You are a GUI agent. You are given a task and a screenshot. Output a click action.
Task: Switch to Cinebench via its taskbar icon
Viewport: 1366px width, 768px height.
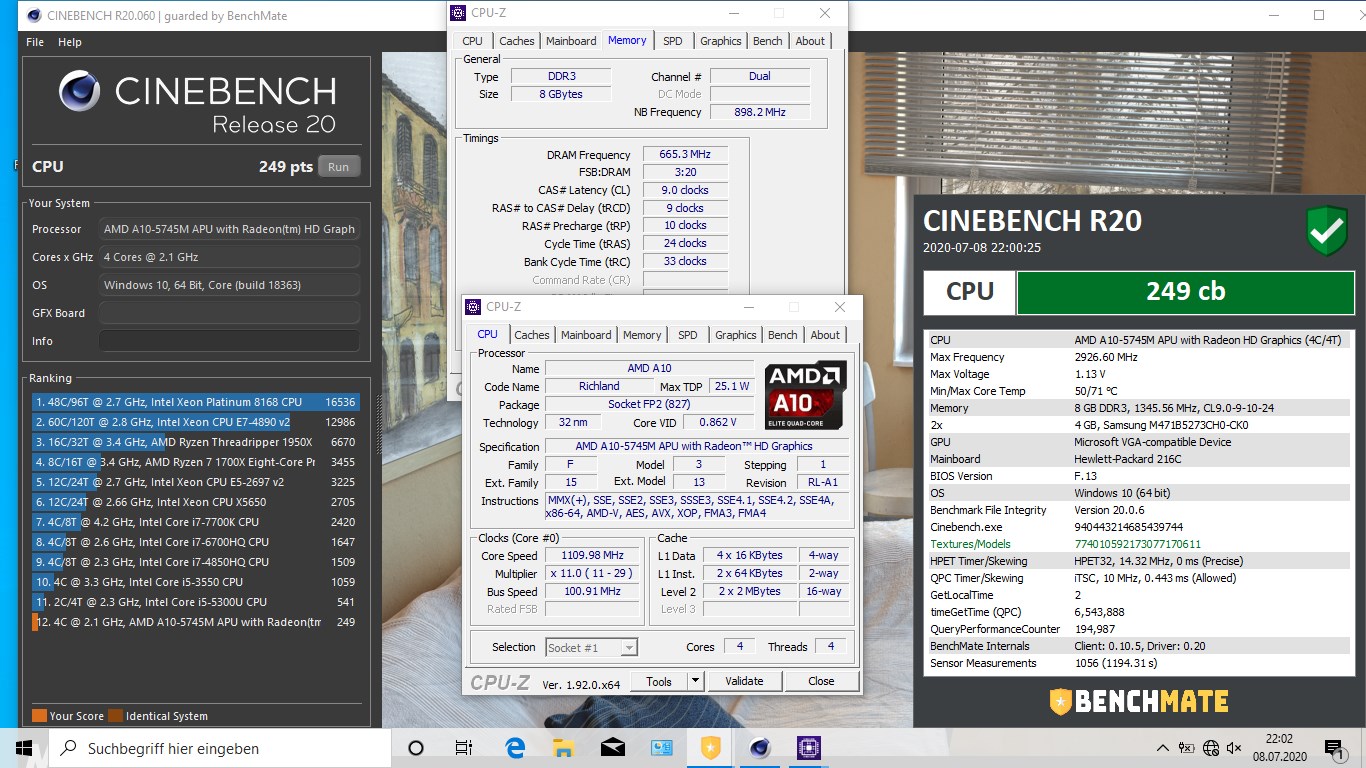click(x=759, y=748)
